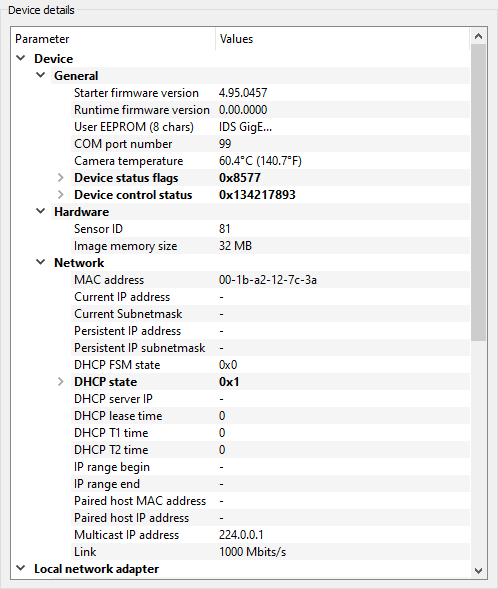Viewport: 498px width, 589px height.
Task: Click scrollbar up arrow
Action: click(x=478, y=36)
